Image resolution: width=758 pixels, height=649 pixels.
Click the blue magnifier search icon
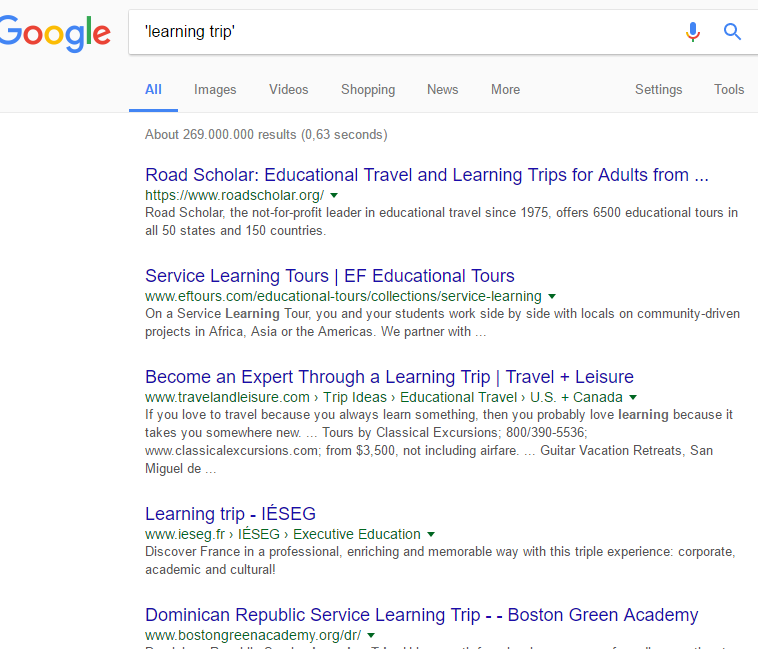(x=732, y=32)
